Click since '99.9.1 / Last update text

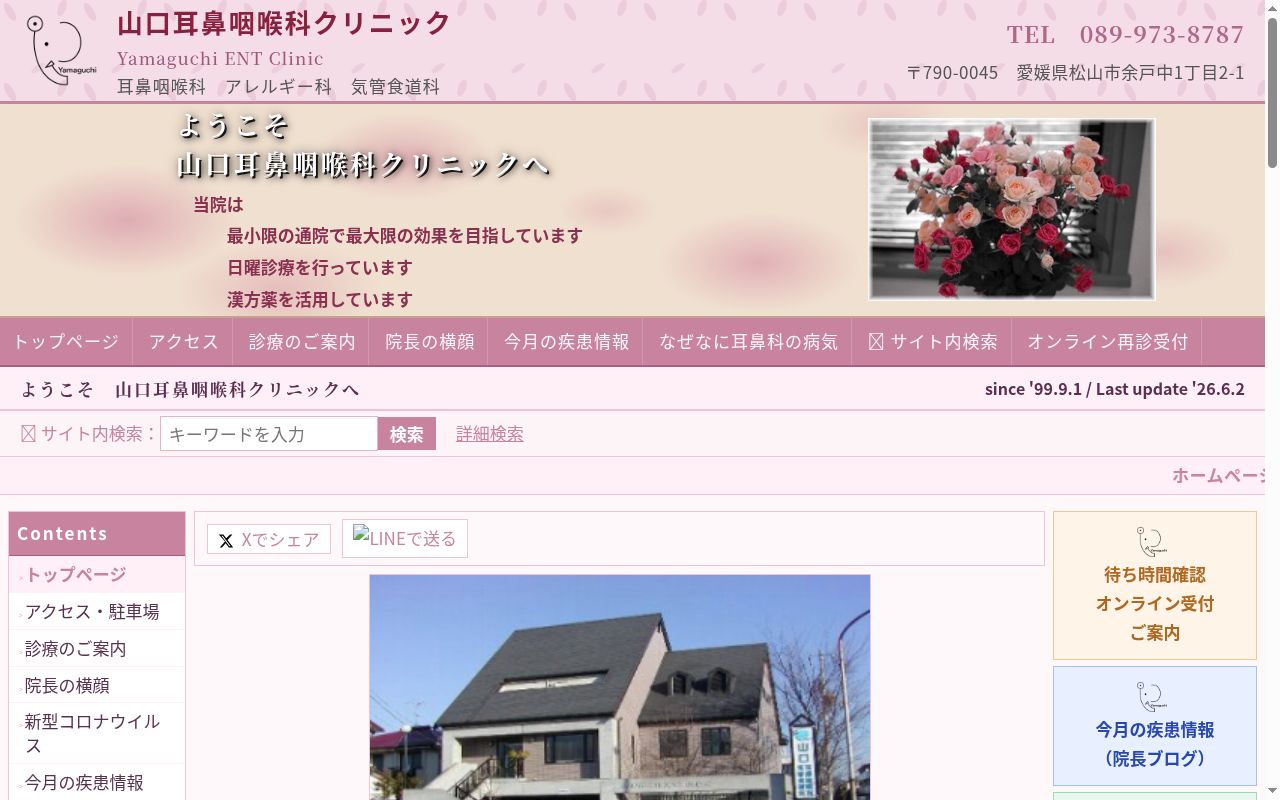[x=1114, y=389]
